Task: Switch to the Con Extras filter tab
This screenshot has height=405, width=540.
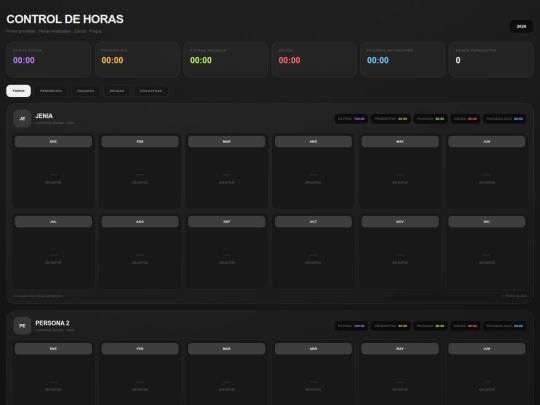Action: [x=150, y=91]
